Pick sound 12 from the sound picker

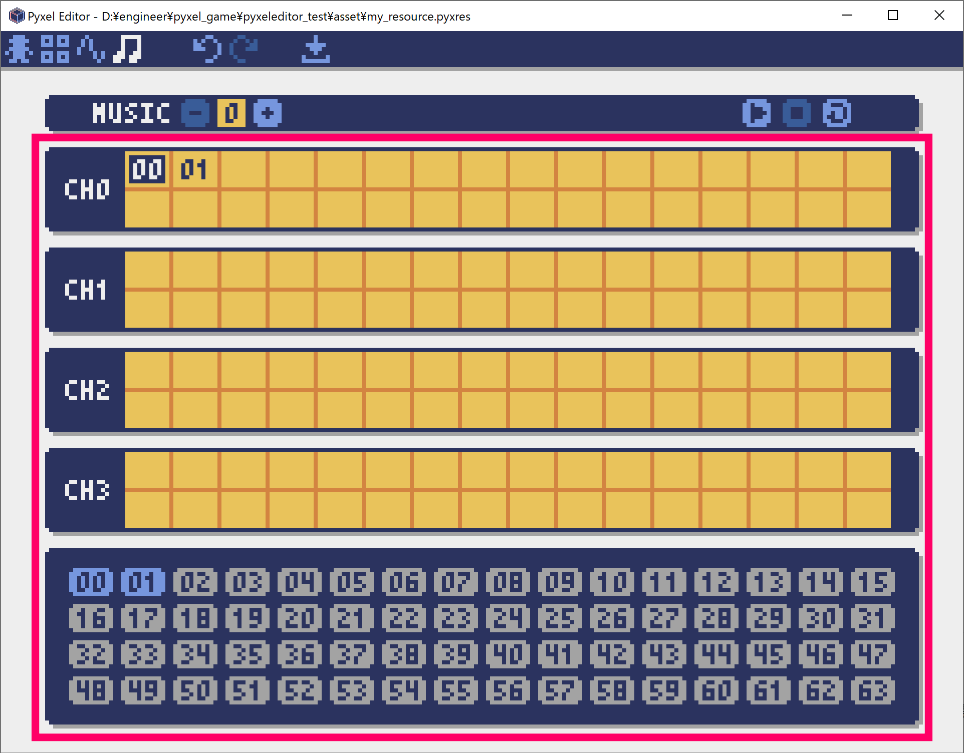click(717, 582)
